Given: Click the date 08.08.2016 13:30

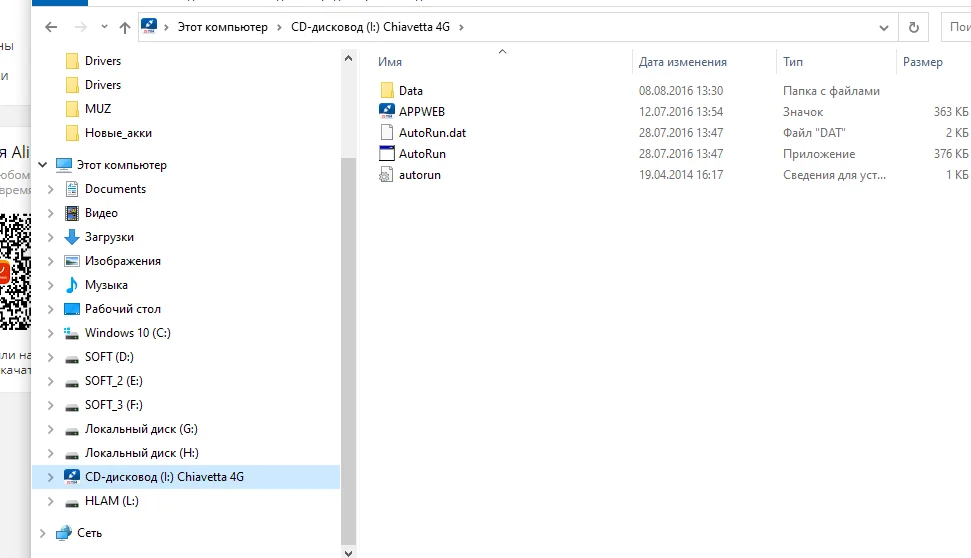Looking at the screenshot, I should point(681,90).
